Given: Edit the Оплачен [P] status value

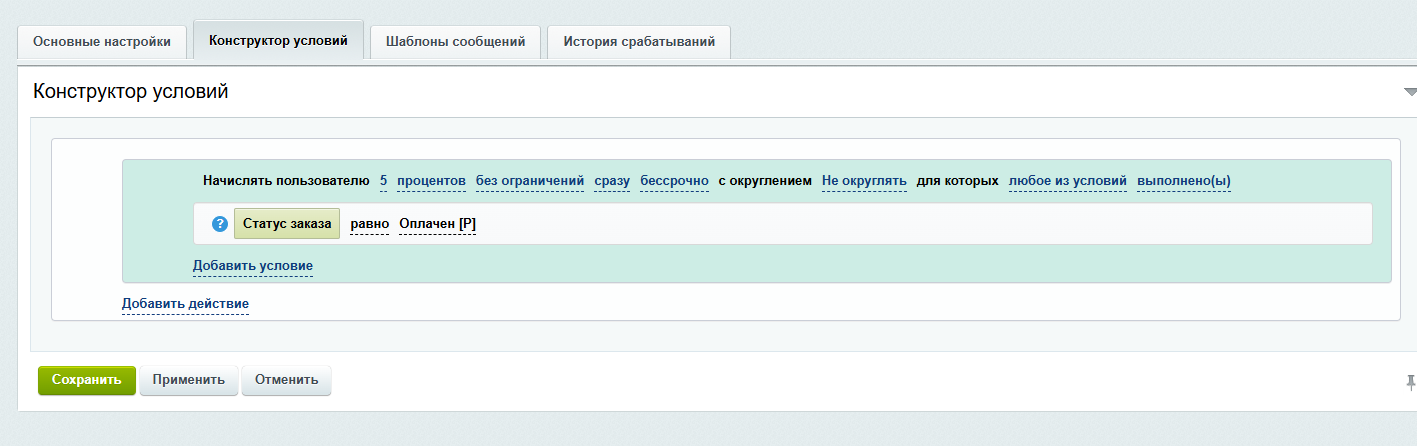Looking at the screenshot, I should pyautogui.click(x=437, y=224).
